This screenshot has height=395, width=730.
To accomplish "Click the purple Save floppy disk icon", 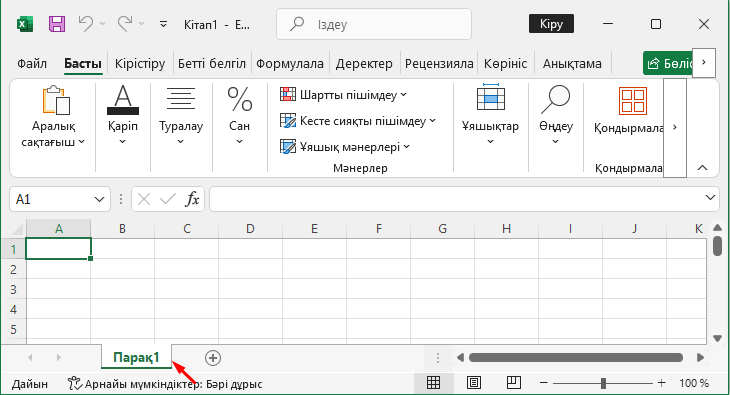I will click(x=57, y=24).
